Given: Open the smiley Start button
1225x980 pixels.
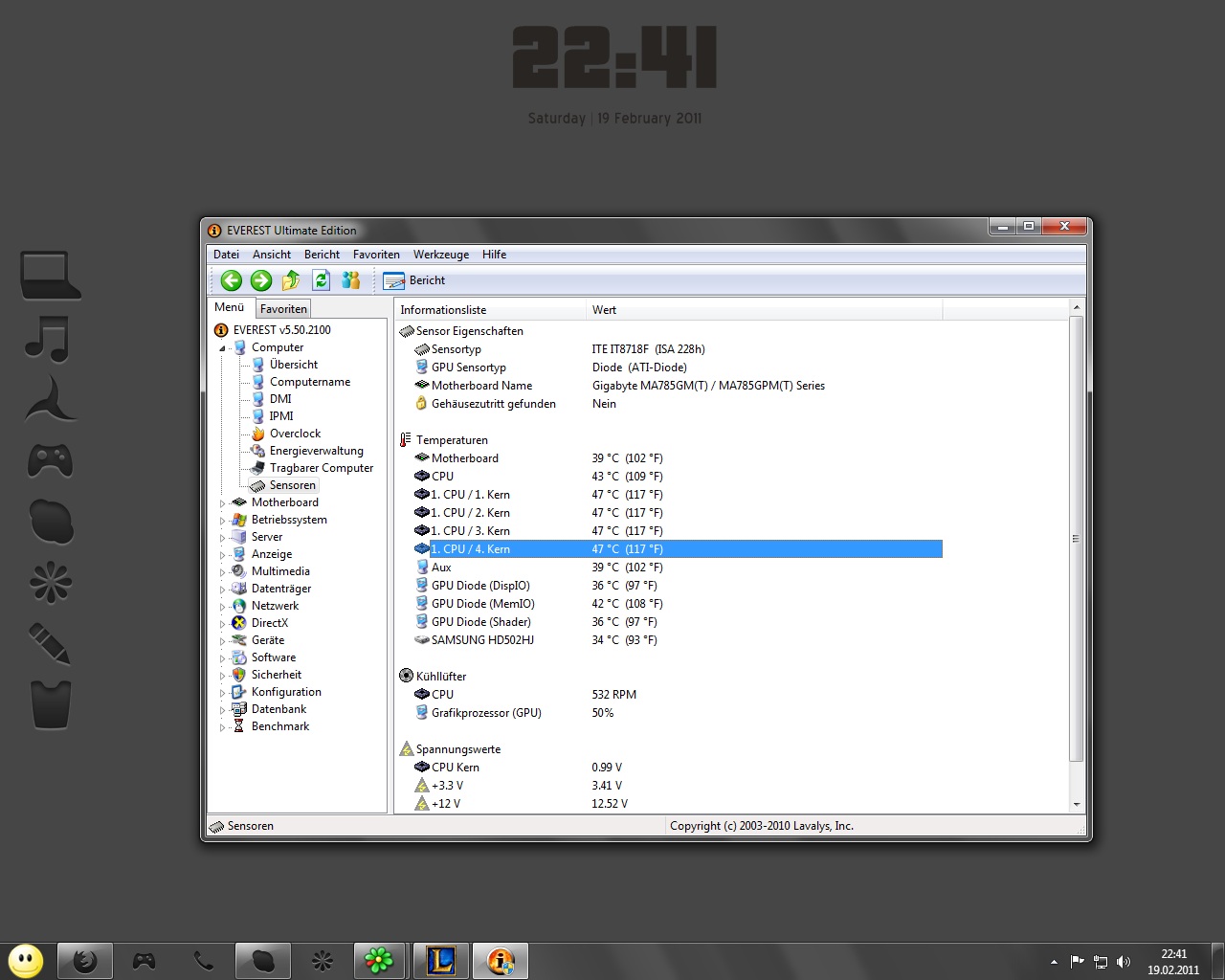Looking at the screenshot, I should point(26,960).
